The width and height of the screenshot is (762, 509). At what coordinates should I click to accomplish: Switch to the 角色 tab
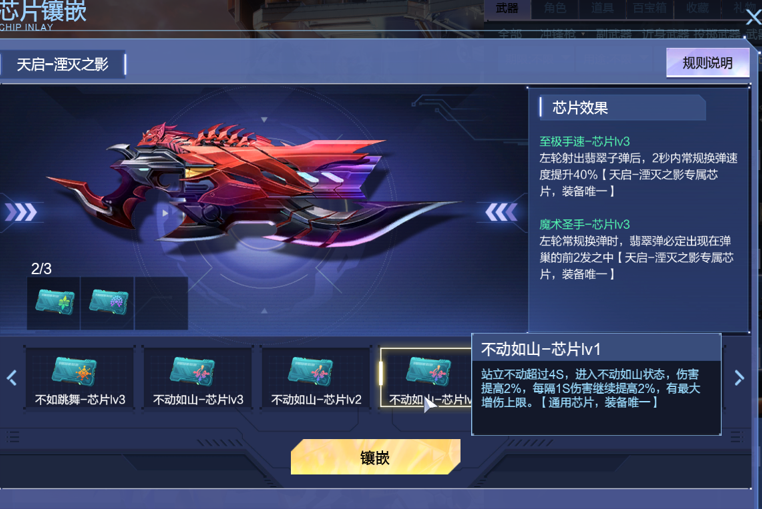tap(554, 8)
